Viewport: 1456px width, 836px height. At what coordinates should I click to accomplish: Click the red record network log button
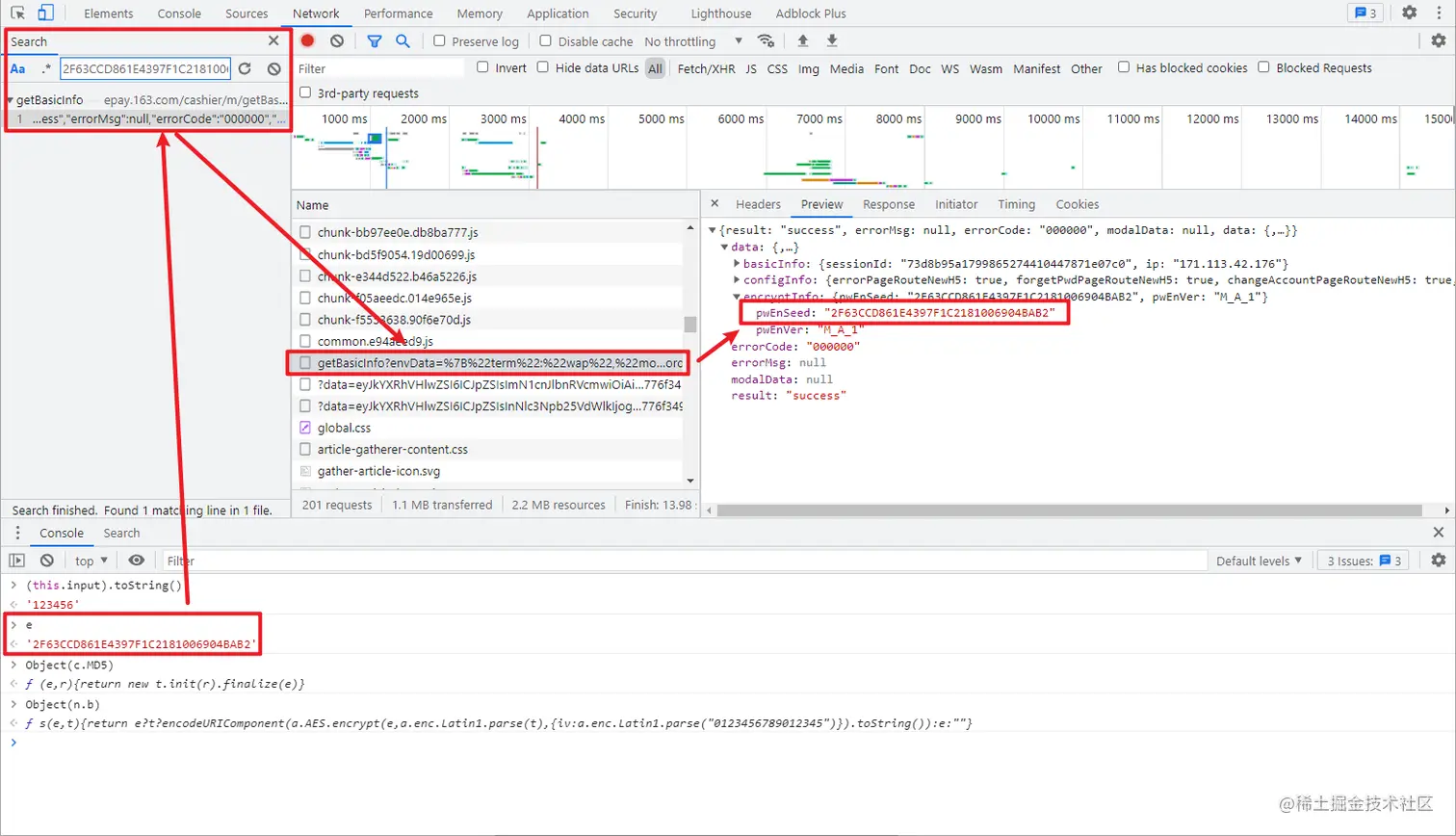(307, 40)
